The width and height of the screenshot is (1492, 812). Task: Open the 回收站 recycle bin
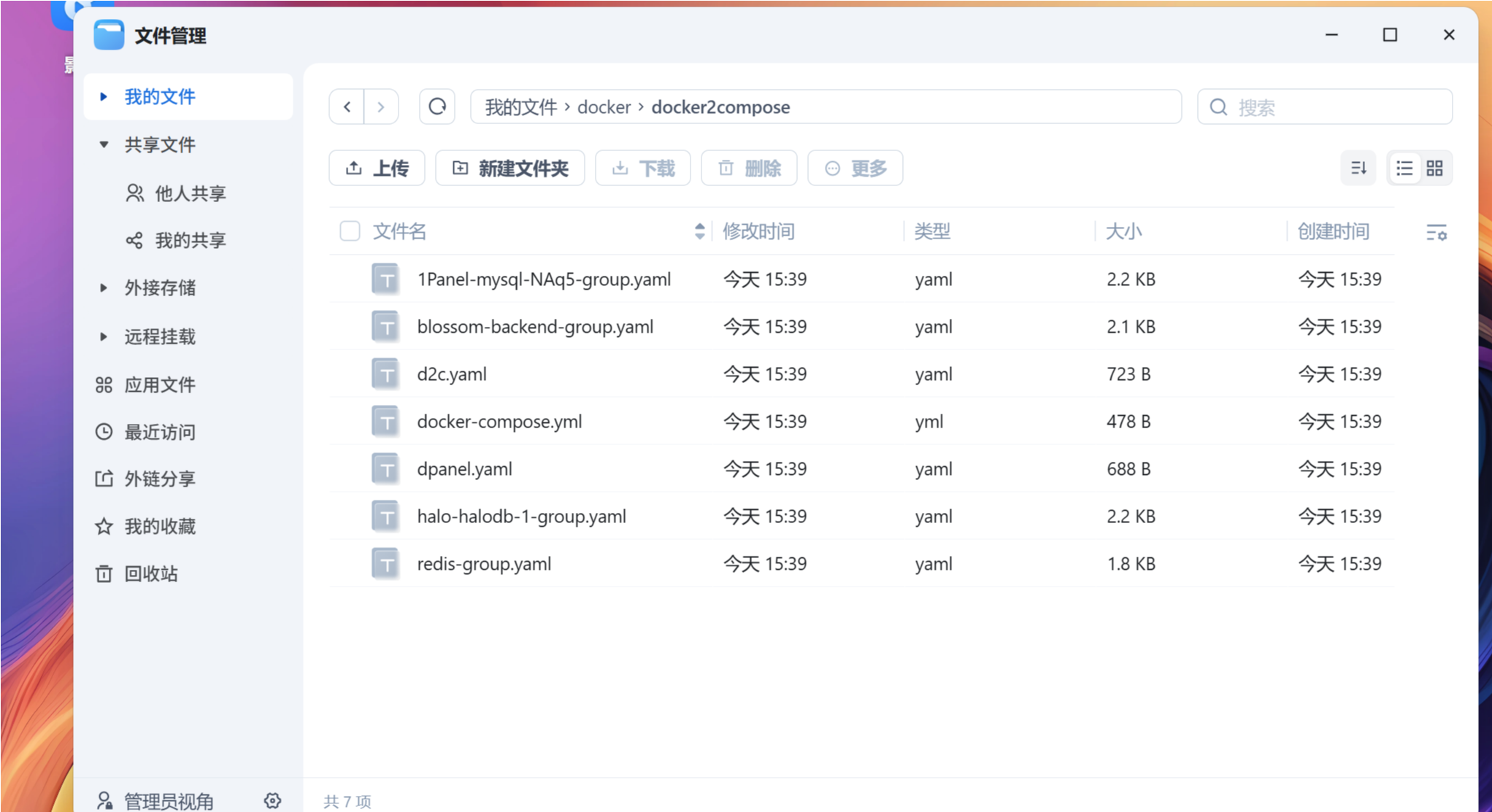tap(150, 573)
